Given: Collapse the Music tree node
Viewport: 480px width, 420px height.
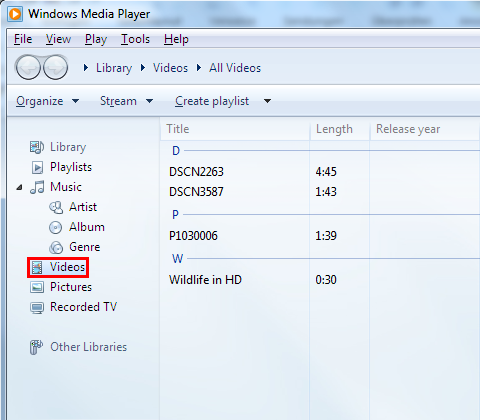Looking at the screenshot, I should coord(19,188).
